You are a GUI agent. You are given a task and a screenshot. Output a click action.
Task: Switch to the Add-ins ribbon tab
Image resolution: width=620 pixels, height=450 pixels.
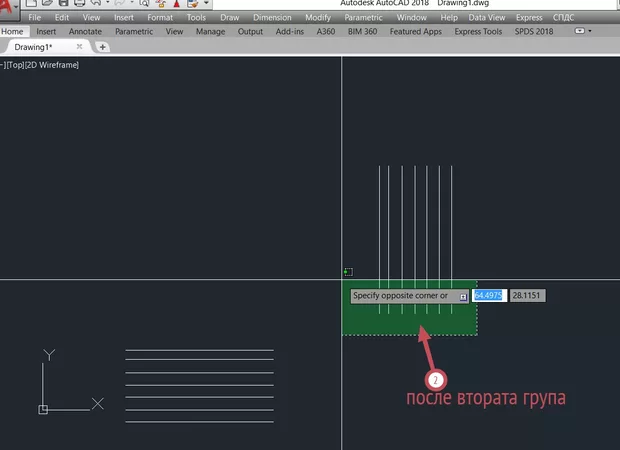[290, 31]
